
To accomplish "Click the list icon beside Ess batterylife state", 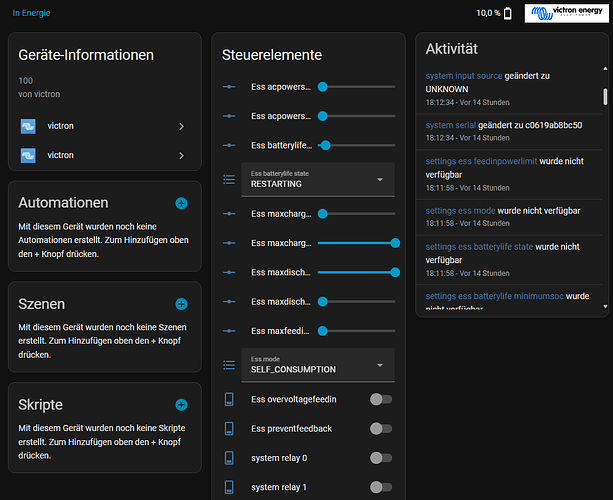I will [x=229, y=180].
